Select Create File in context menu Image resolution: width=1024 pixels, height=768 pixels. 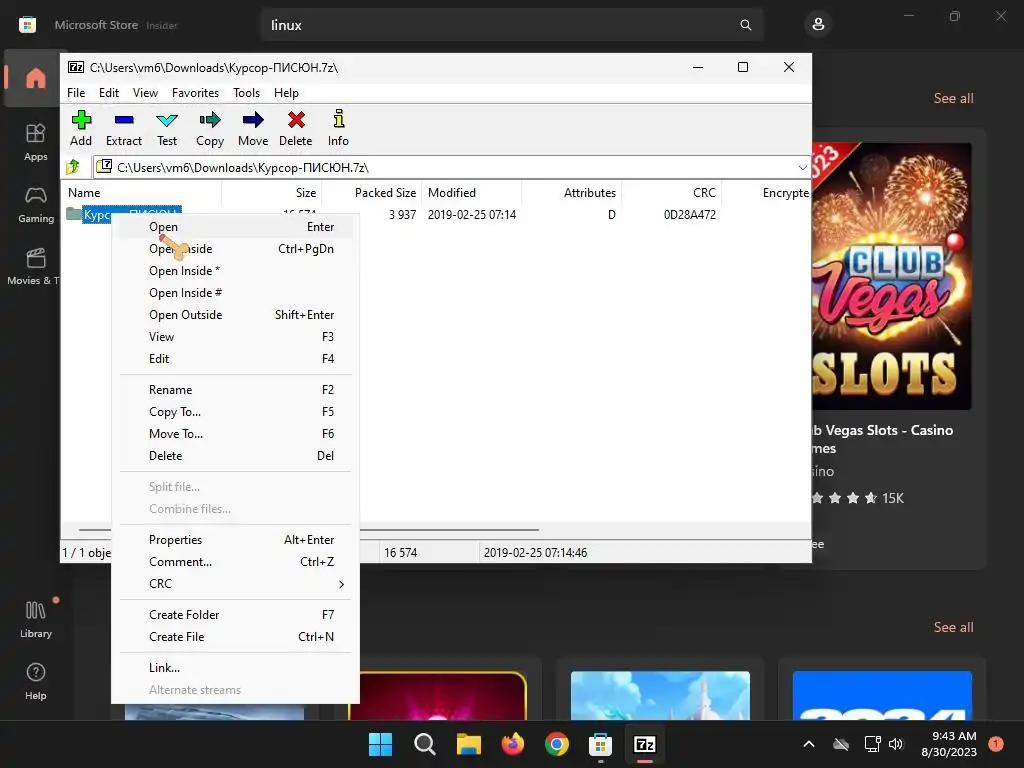(x=235, y=637)
